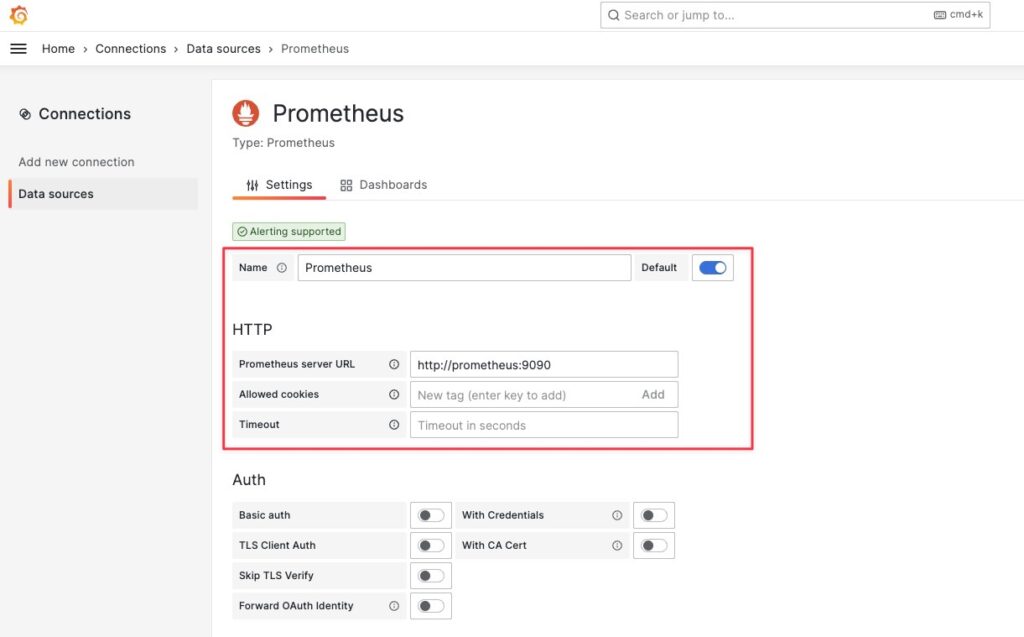Click info icon for Prometheus server URL

tap(394, 365)
